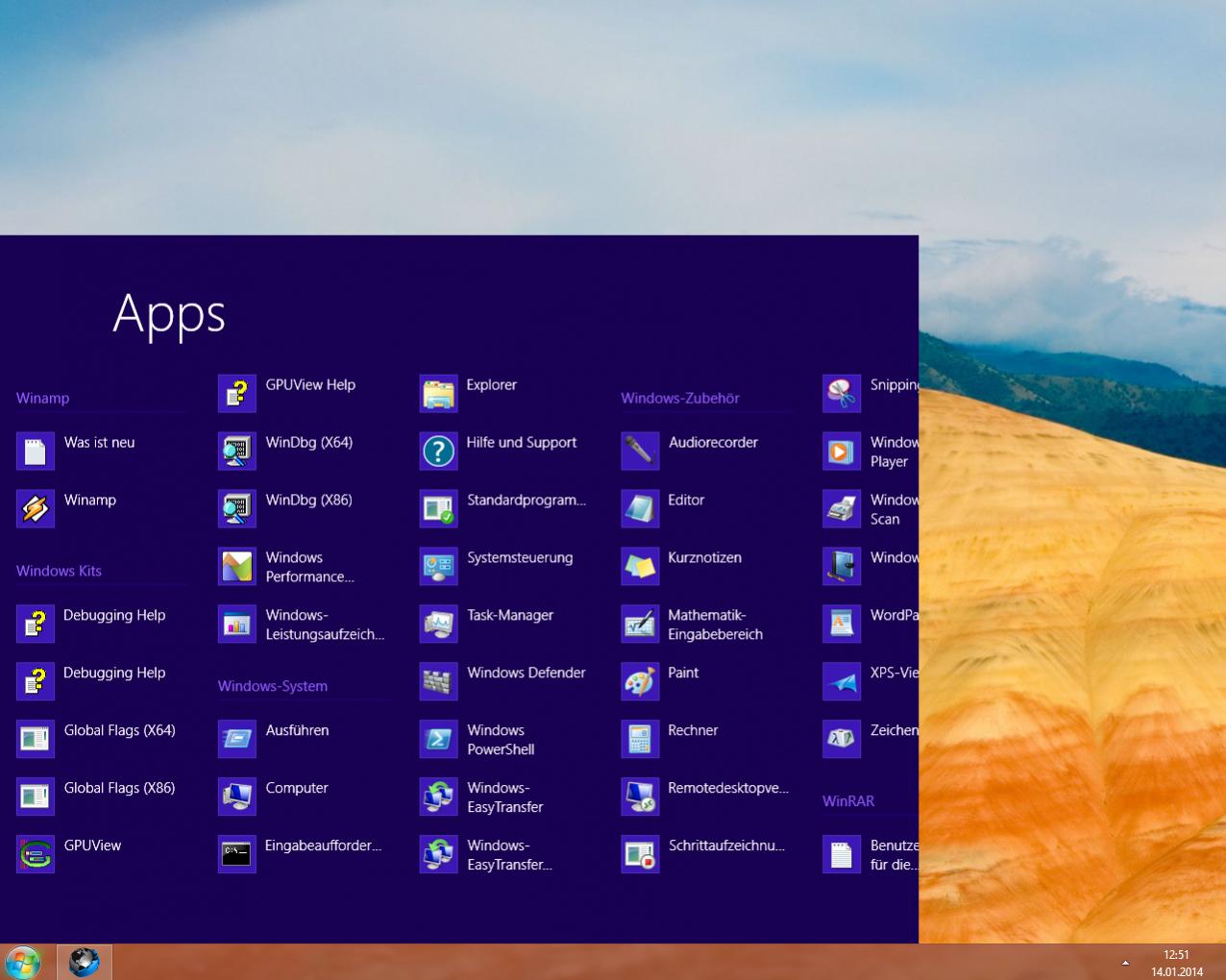Open WinDbg (X64) icon
1226x980 pixels.
[237, 451]
